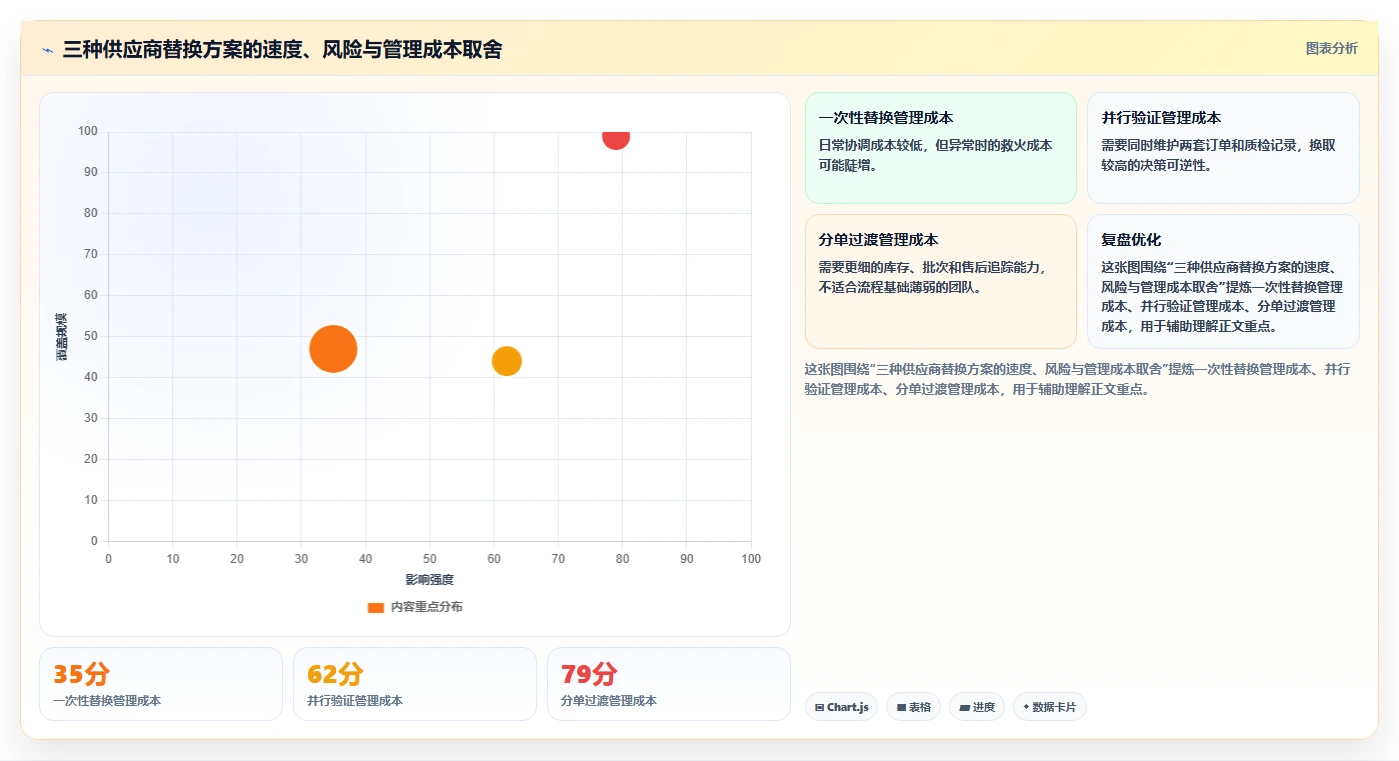The width and height of the screenshot is (1399, 761).
Task: Click the 内容重点分布 legend text
Action: point(426,607)
